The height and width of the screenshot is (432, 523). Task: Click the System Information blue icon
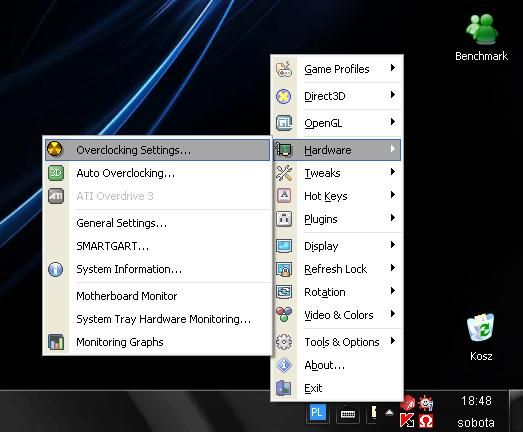(x=56, y=269)
